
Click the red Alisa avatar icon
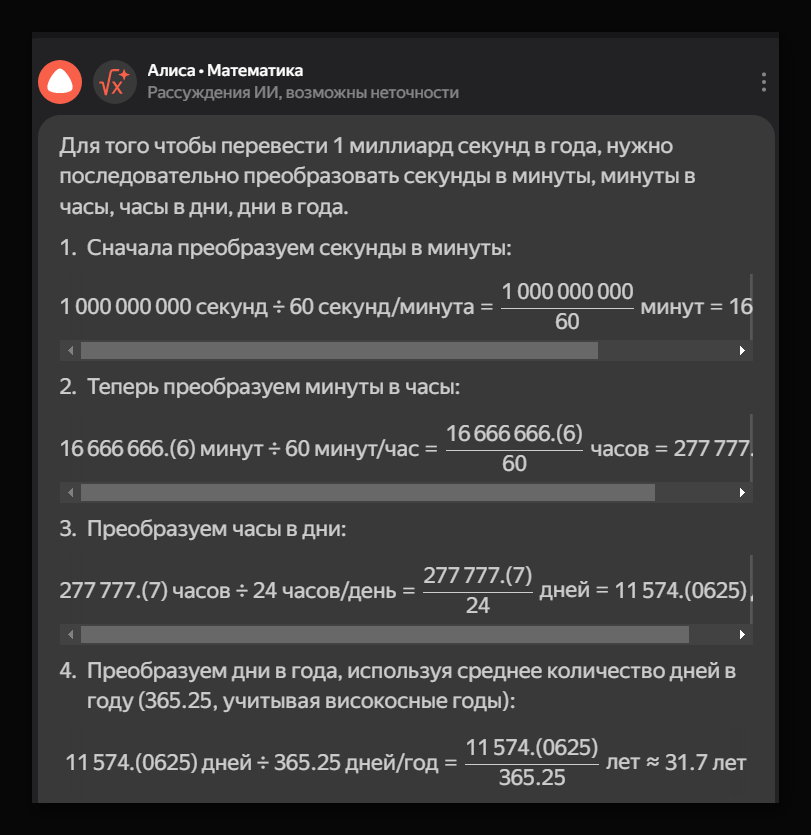pos(59,82)
